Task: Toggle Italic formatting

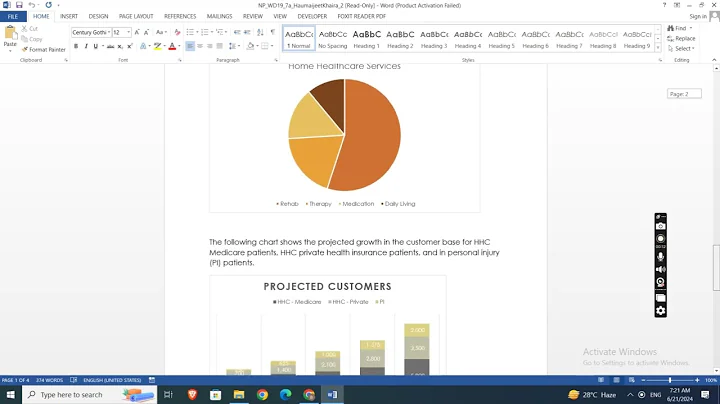Action: tap(86, 46)
